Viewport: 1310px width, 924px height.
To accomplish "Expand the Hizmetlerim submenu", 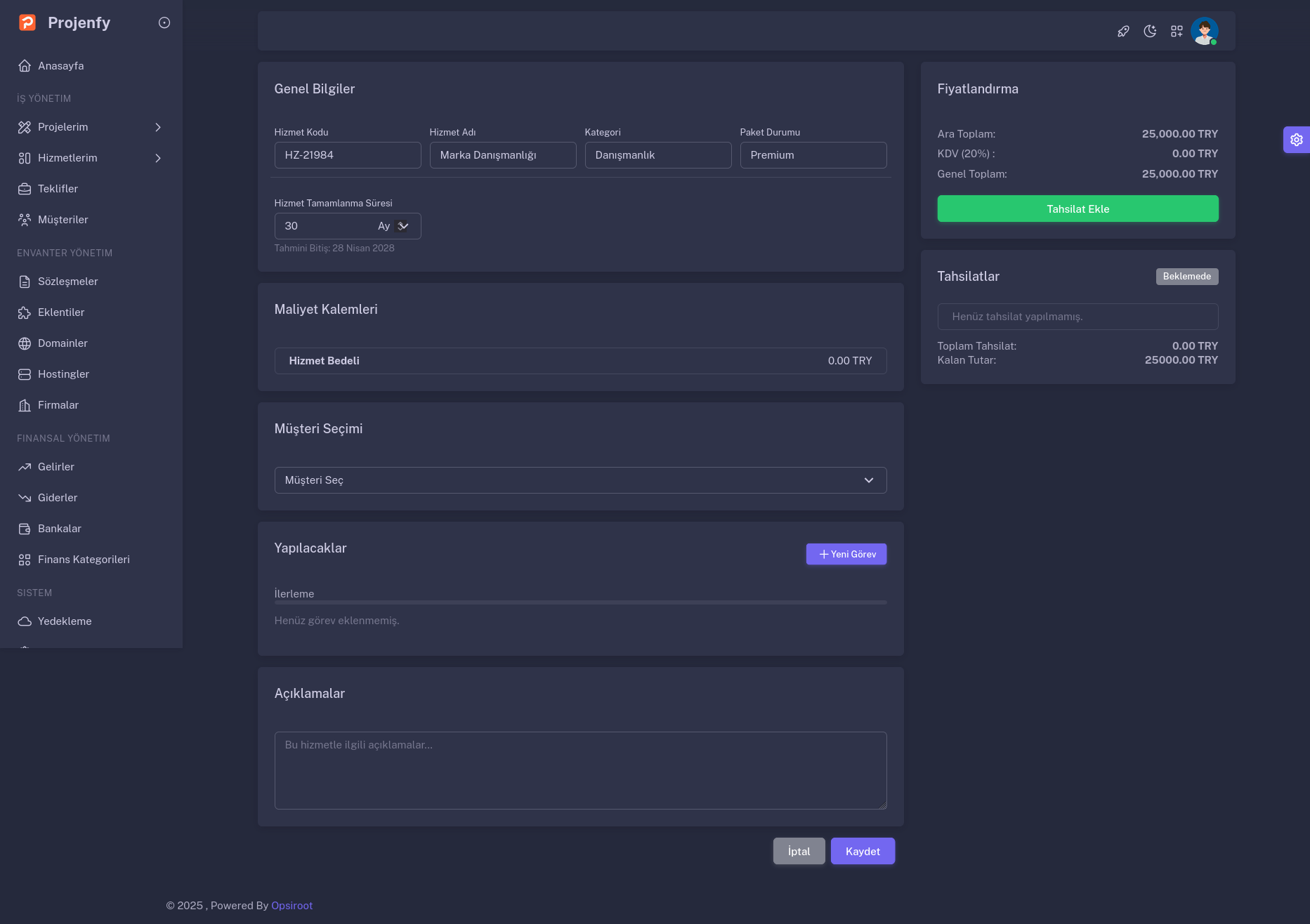I will 158,158.
